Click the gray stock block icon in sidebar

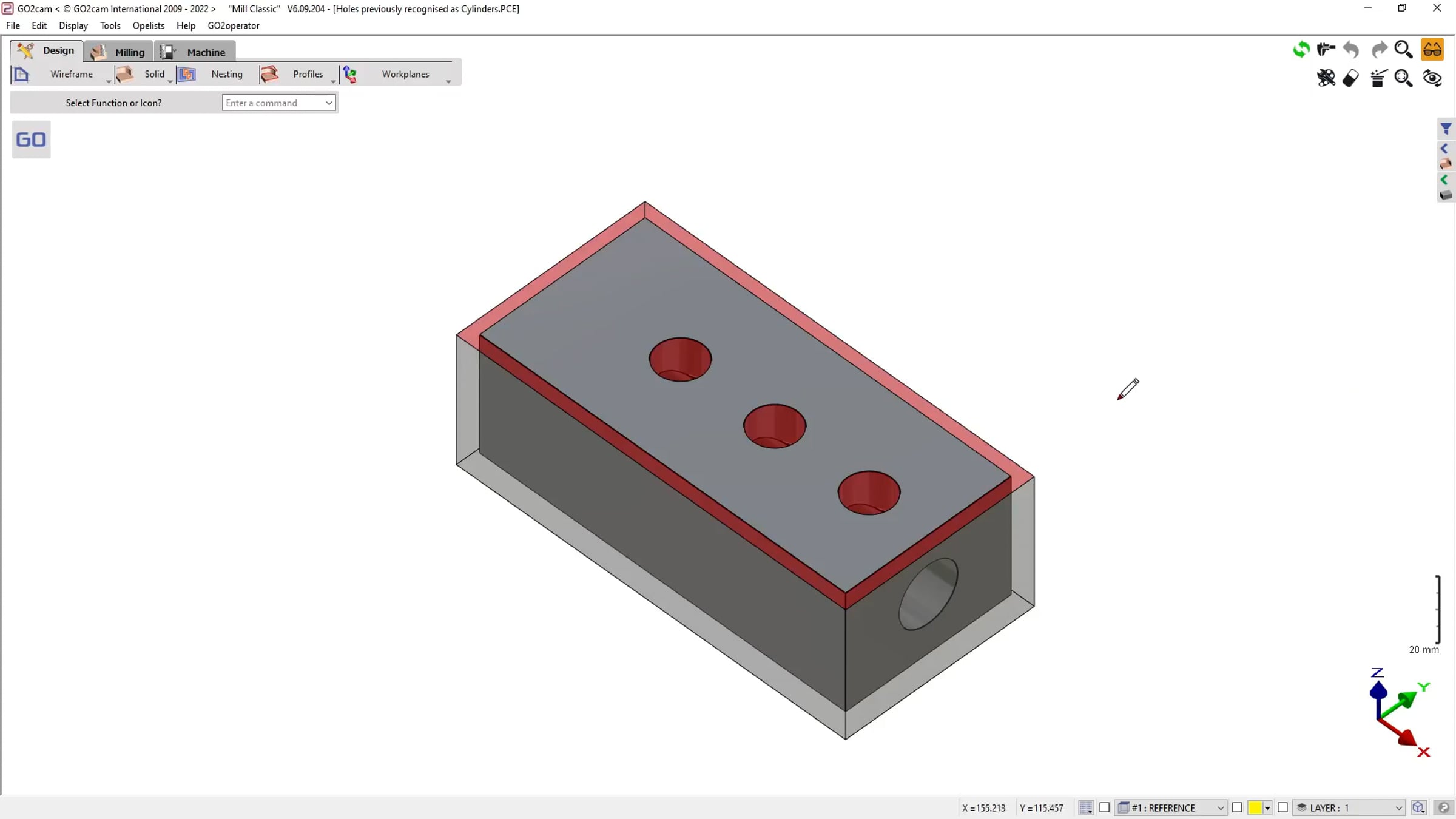1446,195
